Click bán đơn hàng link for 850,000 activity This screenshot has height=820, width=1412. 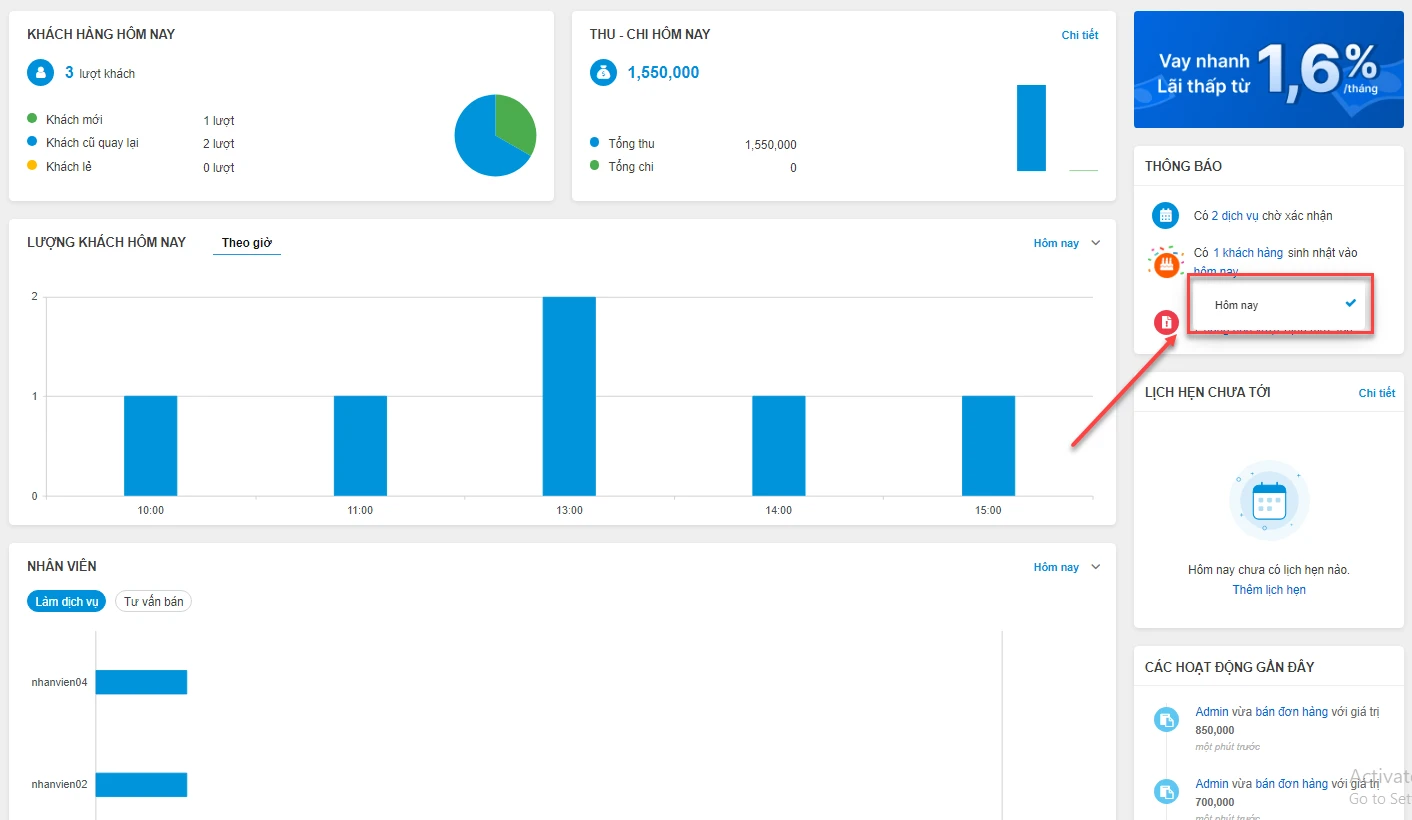point(1292,712)
